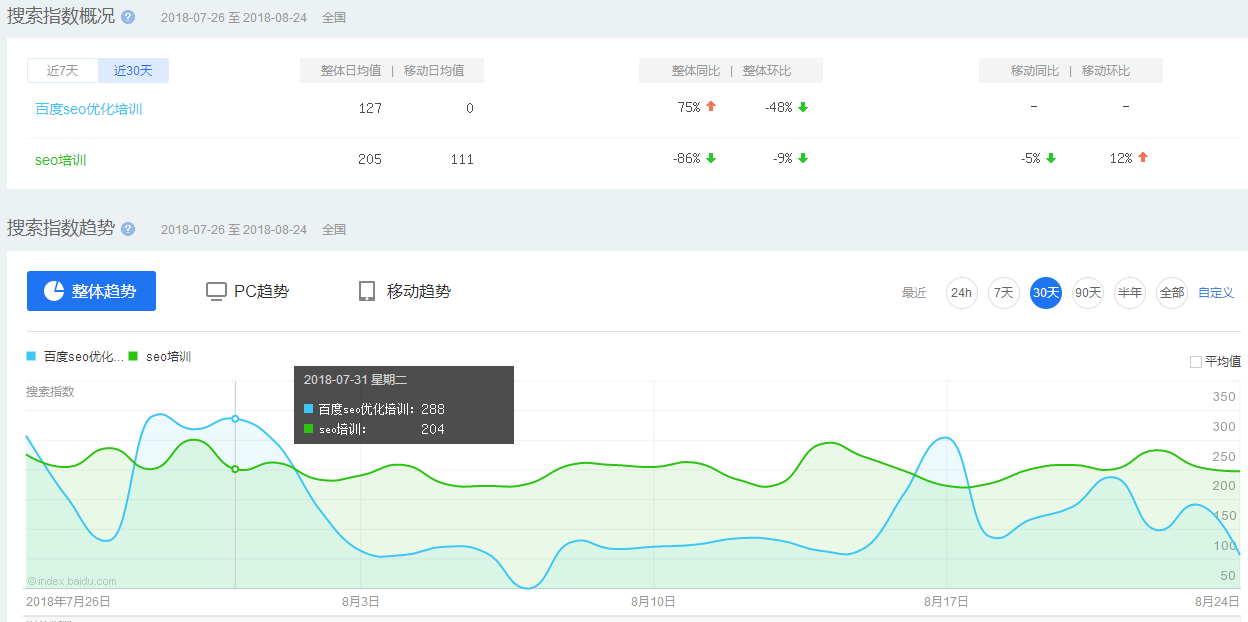Image resolution: width=1248 pixels, height=622 pixels.
Task: Toggle blue legend swatch 百度seo优化...
Action: 31,356
